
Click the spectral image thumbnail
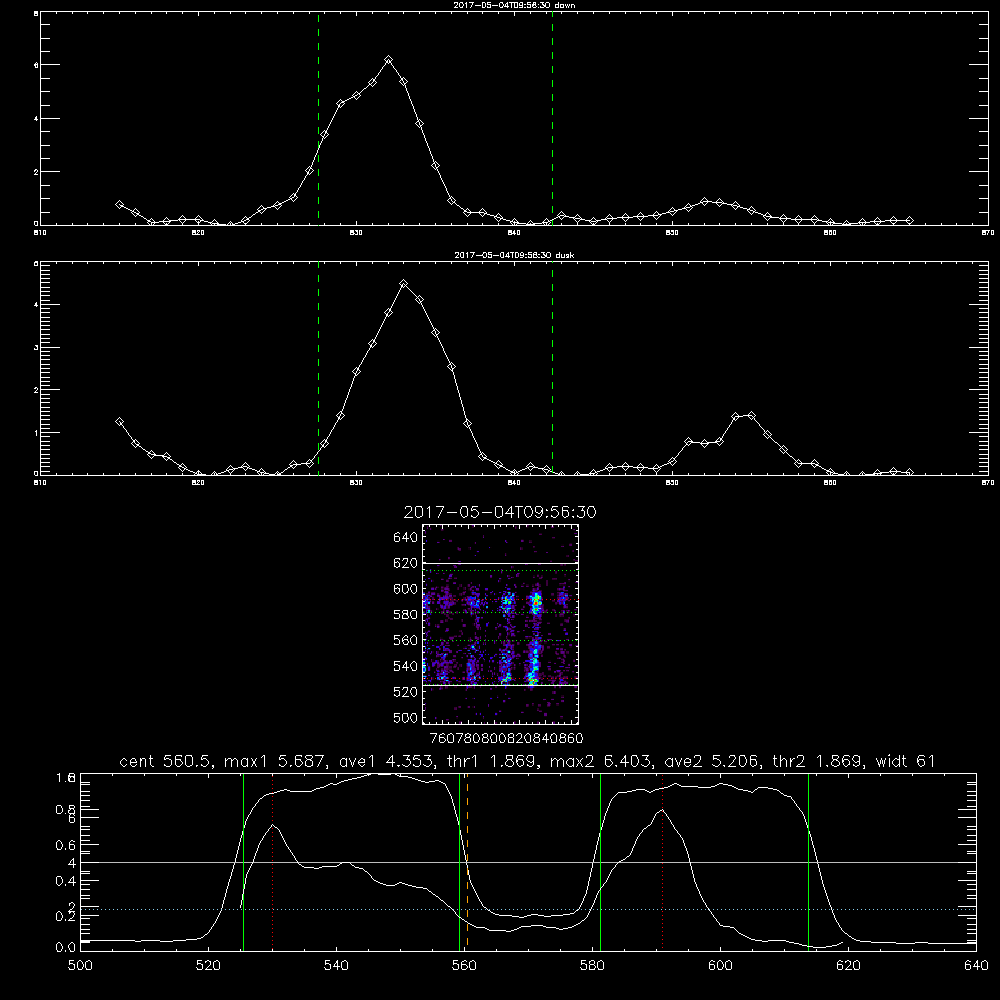click(x=501, y=624)
